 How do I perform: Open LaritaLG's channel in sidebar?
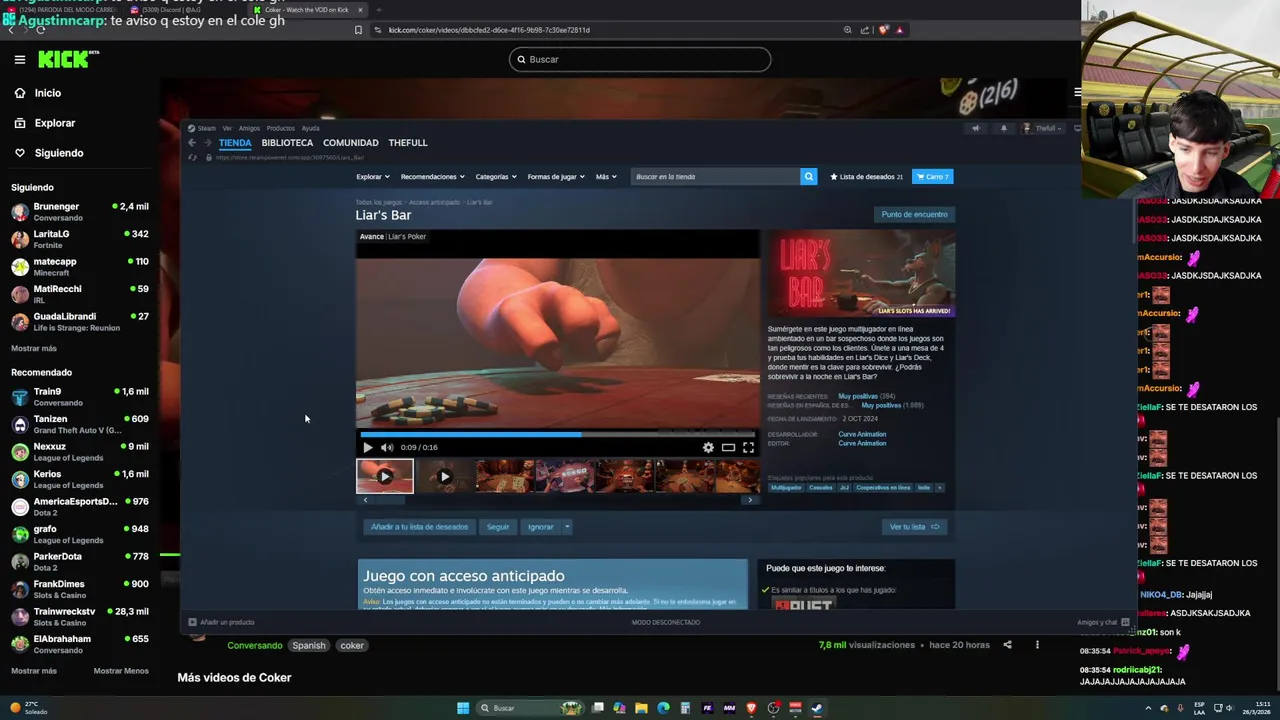(x=80, y=239)
